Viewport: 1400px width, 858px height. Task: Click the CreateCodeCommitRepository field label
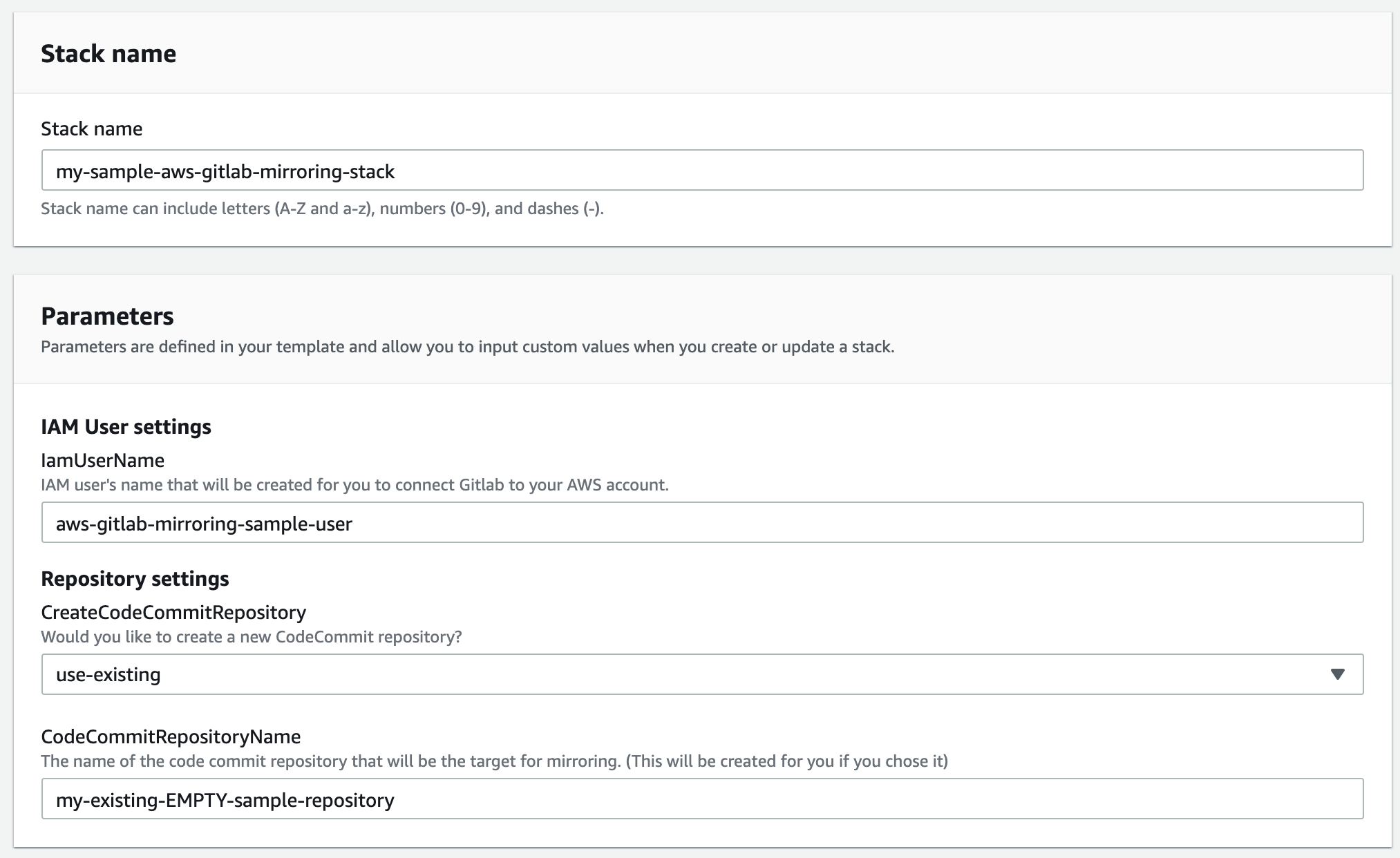pyautogui.click(x=173, y=612)
